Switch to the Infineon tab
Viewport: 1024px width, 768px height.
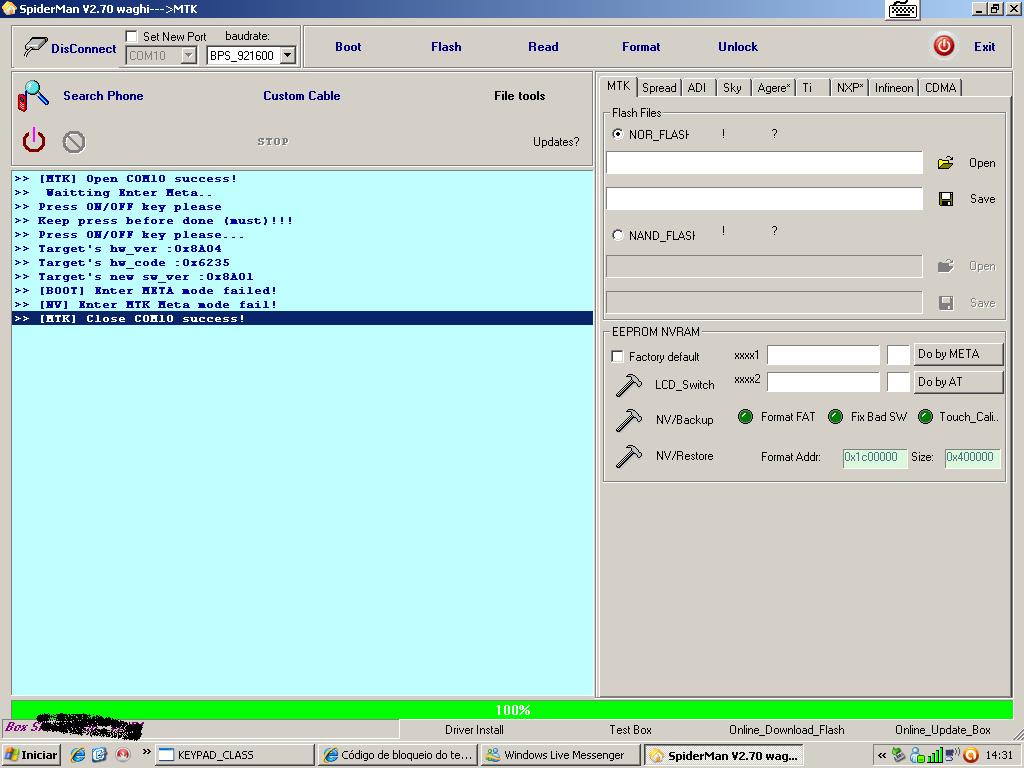[894, 88]
